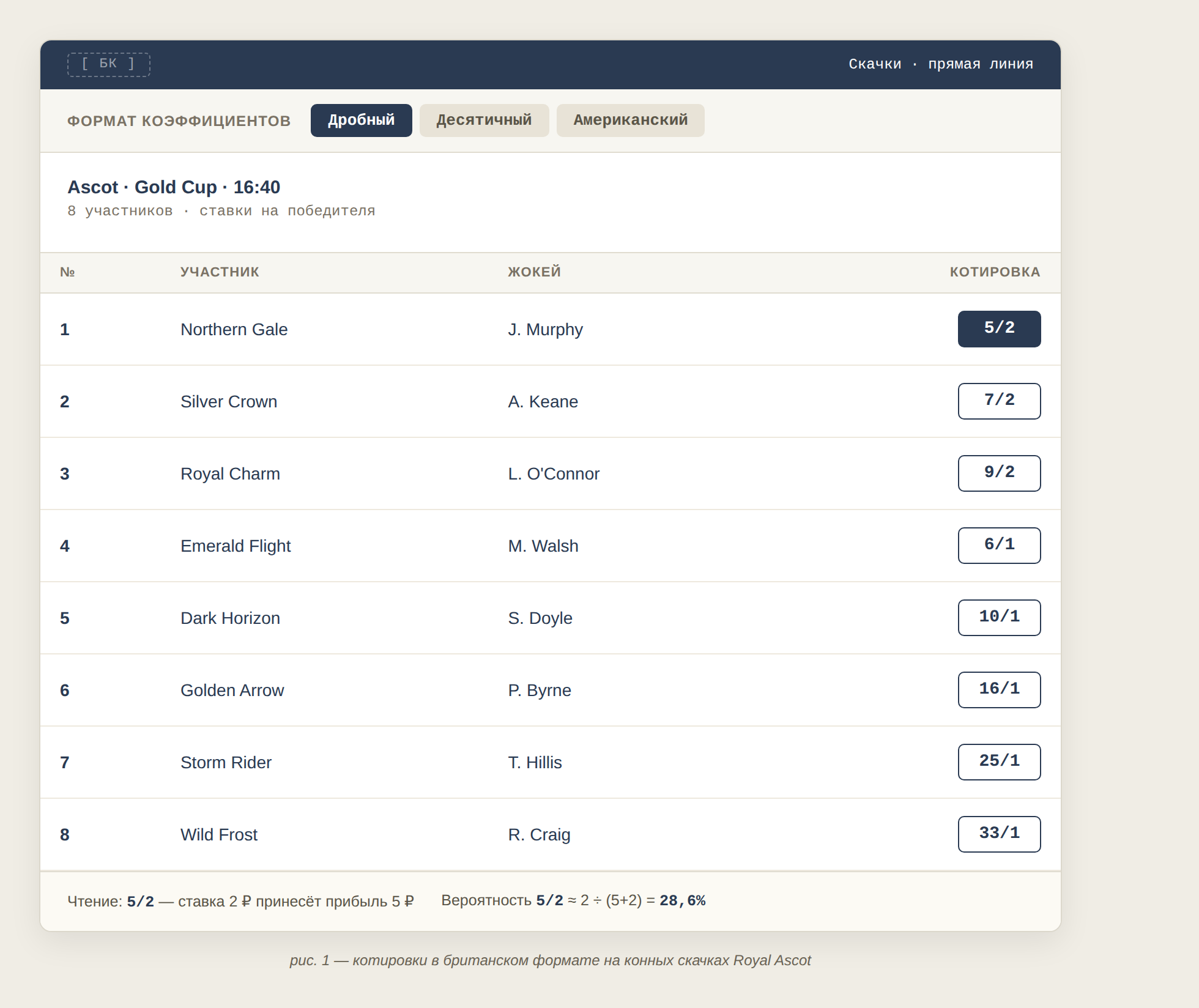Pick the 9/2 quote for Royal Charm
This screenshot has height=1008, width=1199.
[x=999, y=473]
